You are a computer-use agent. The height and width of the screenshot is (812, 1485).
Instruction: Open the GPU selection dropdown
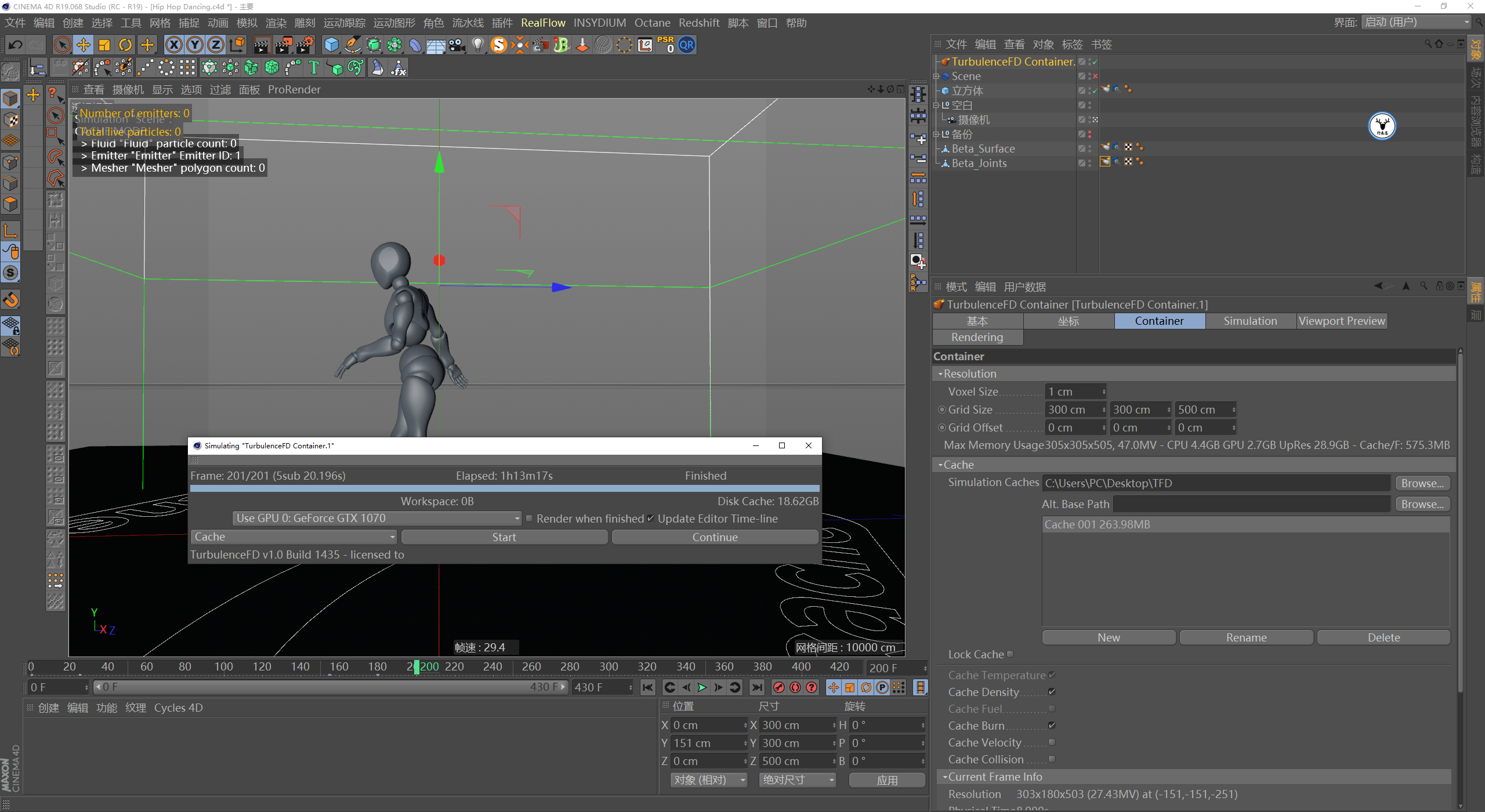point(377,519)
